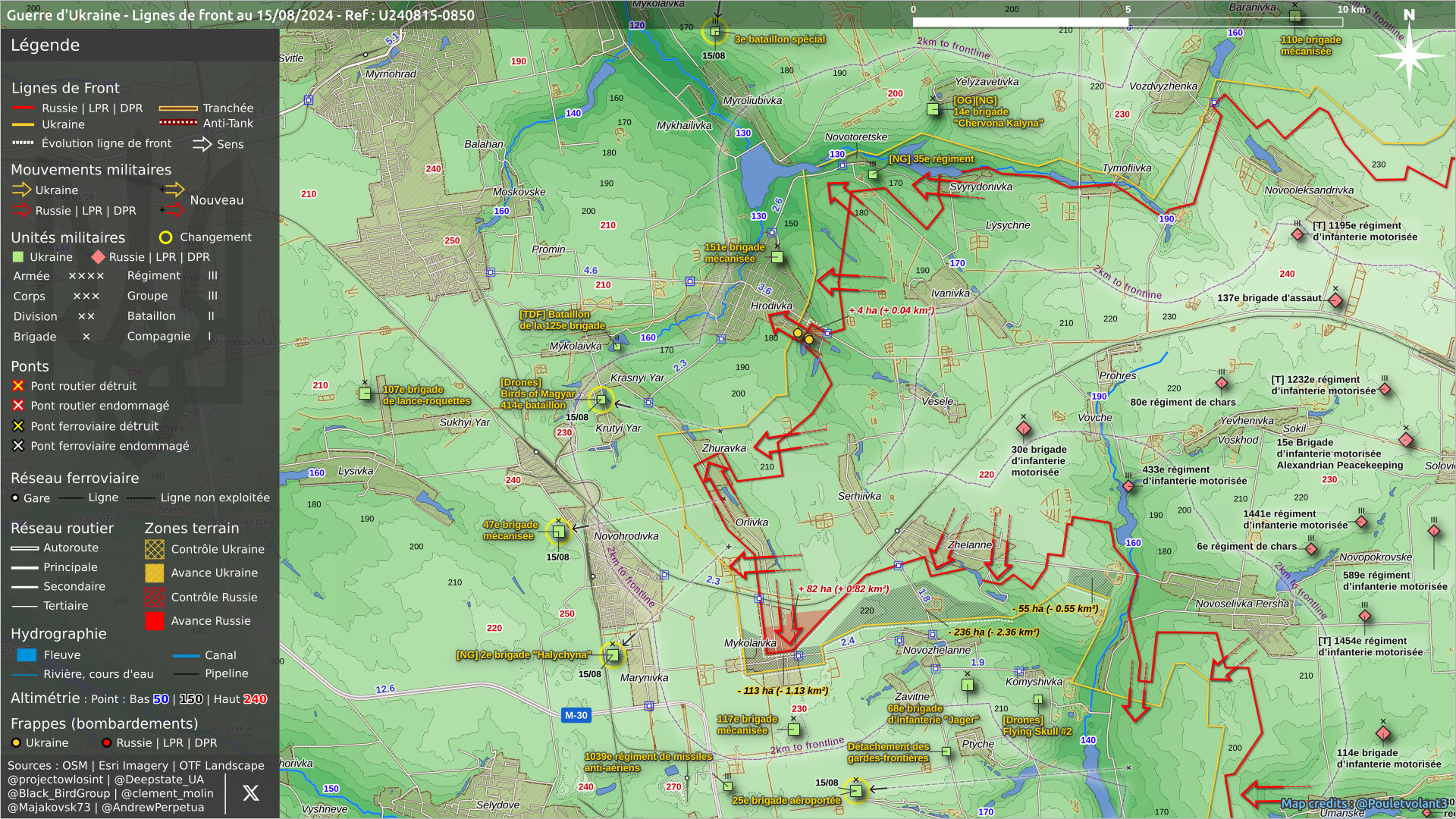Click the Avance Ukraine yellow swatch
The width and height of the screenshot is (1456, 819).
[x=154, y=573]
